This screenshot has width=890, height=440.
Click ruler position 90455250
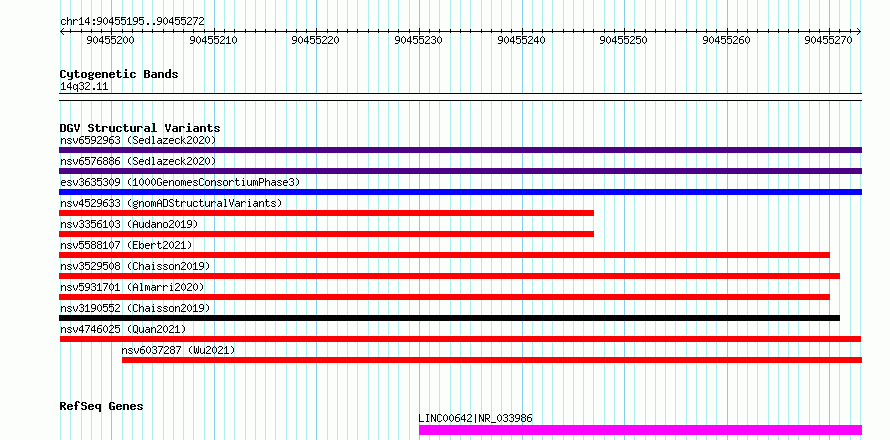pos(624,40)
